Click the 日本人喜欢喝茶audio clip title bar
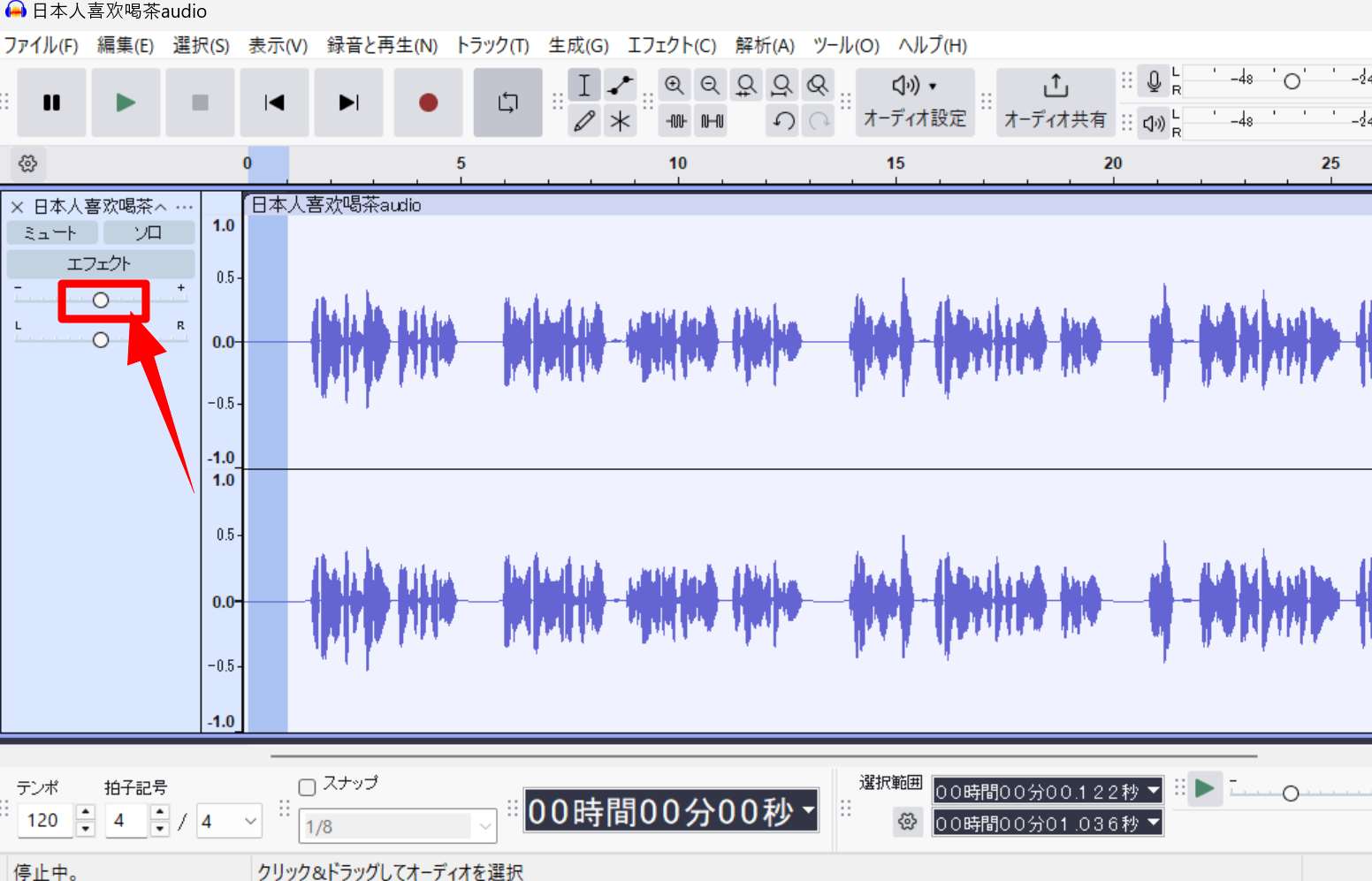This screenshot has width=1372, height=881. [x=808, y=204]
